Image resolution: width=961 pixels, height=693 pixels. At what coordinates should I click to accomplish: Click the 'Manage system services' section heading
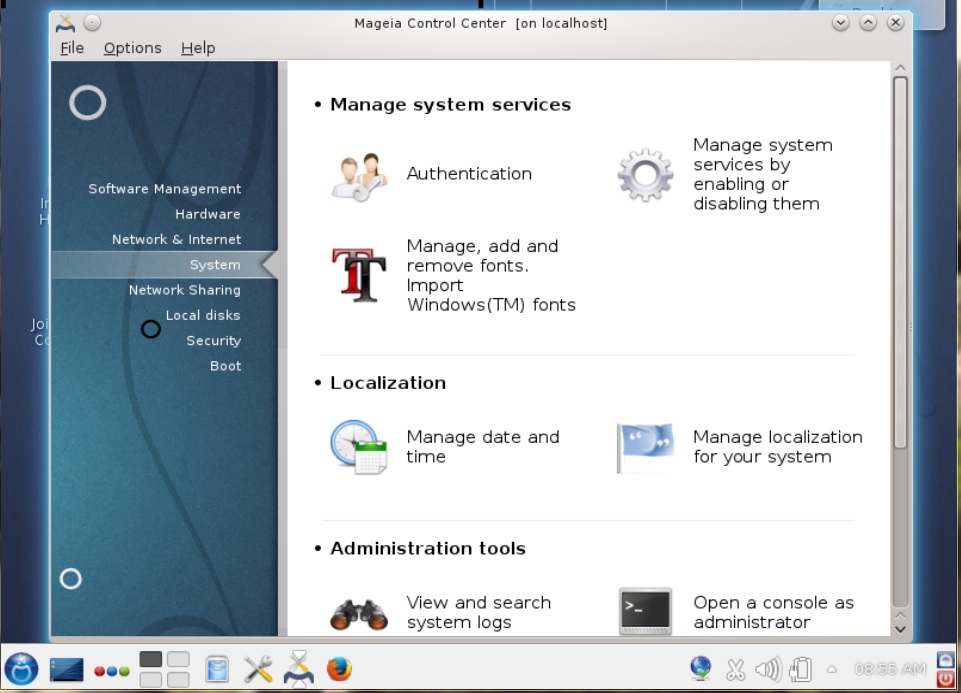[450, 104]
